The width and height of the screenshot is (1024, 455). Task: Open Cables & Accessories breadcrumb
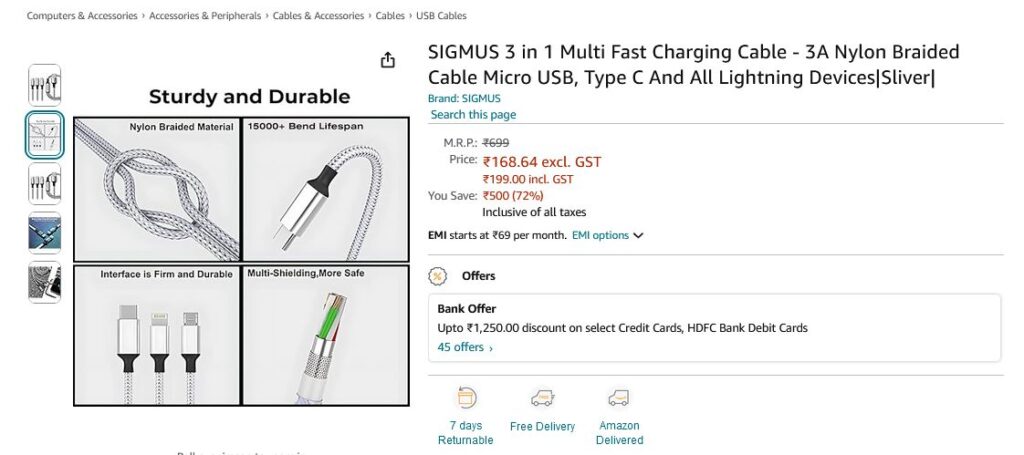tap(318, 16)
